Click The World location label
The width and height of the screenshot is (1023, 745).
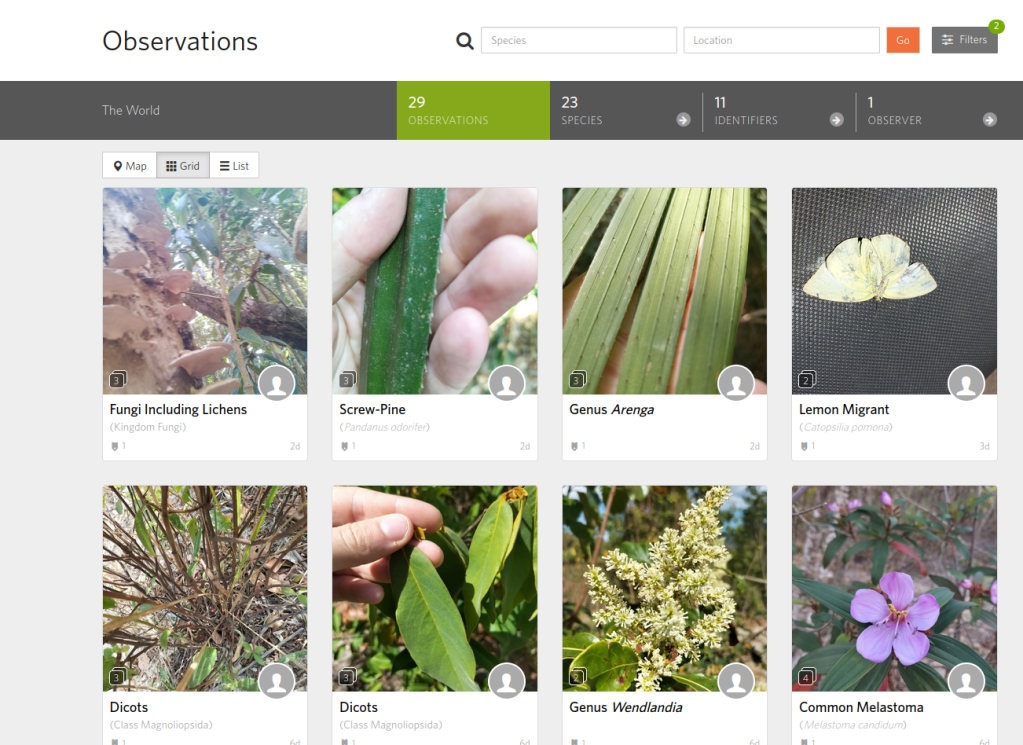tap(131, 110)
